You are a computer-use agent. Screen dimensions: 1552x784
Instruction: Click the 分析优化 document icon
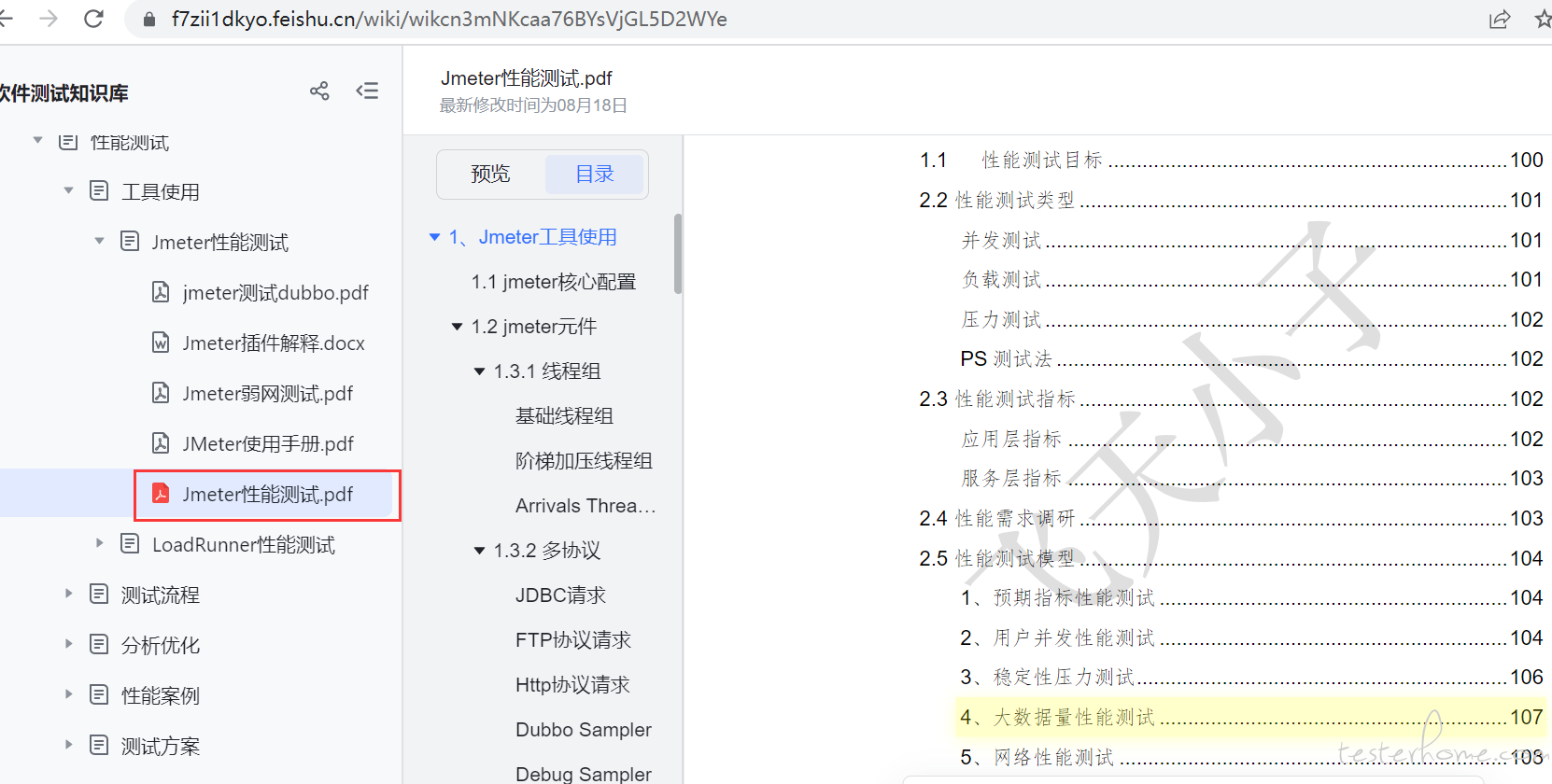pos(99,645)
